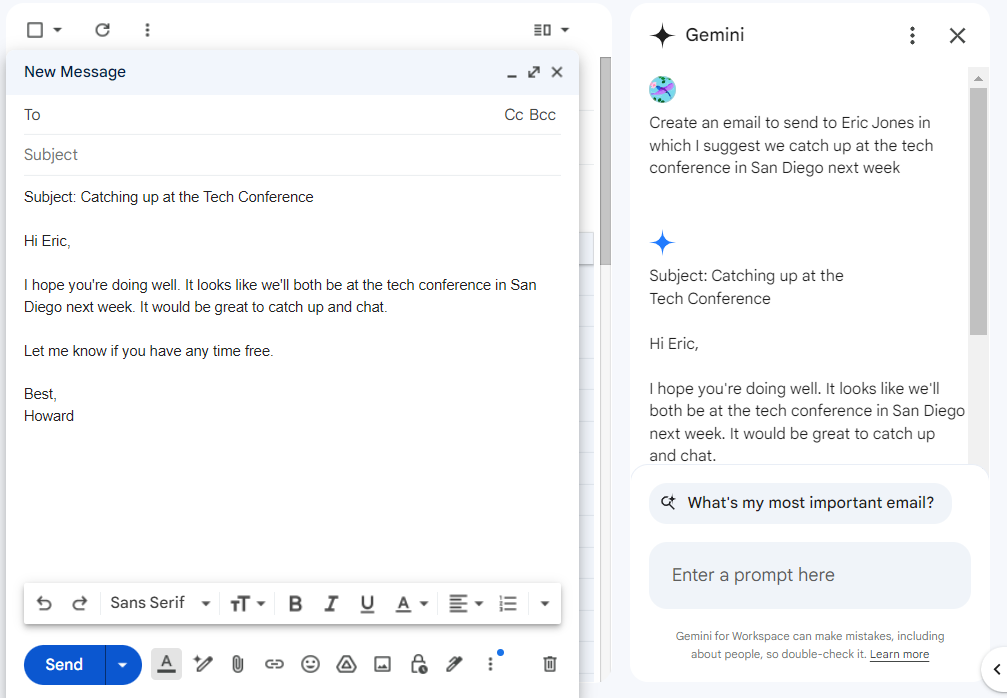Toggle italic text formatting
The image size is (1007, 698).
pos(331,604)
